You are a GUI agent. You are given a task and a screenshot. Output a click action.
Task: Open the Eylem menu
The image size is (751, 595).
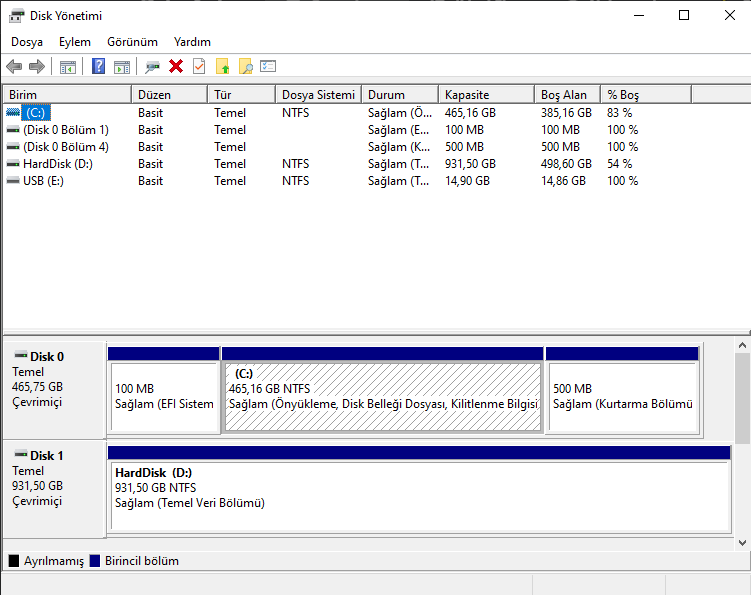click(75, 42)
